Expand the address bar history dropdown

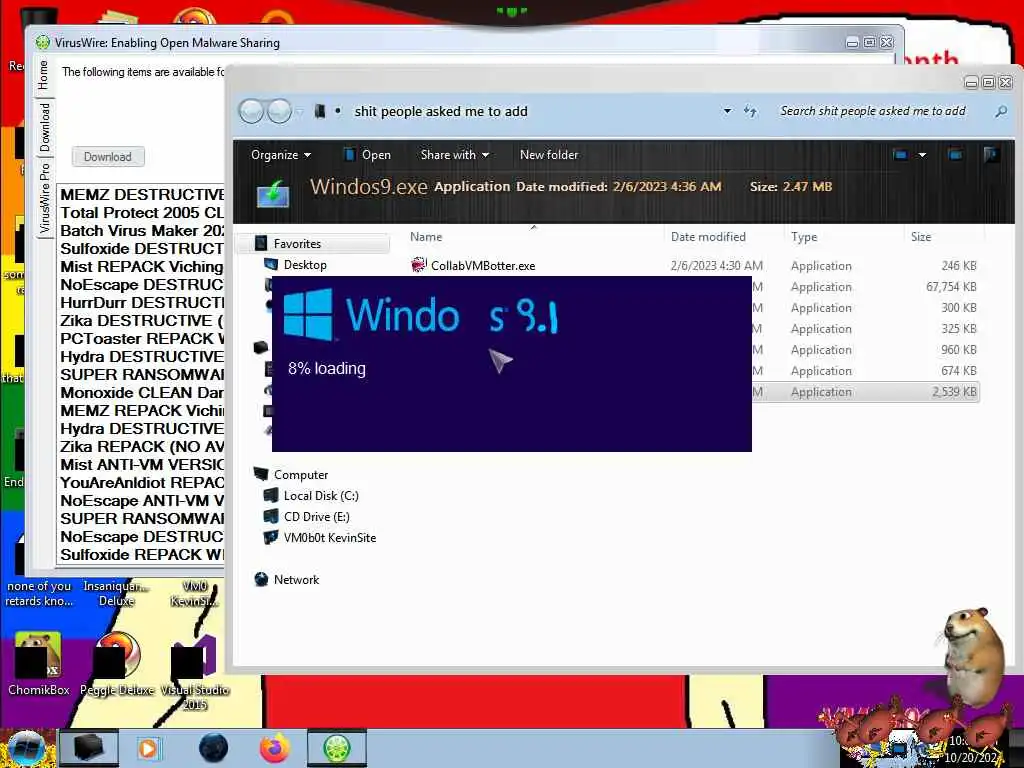727,111
